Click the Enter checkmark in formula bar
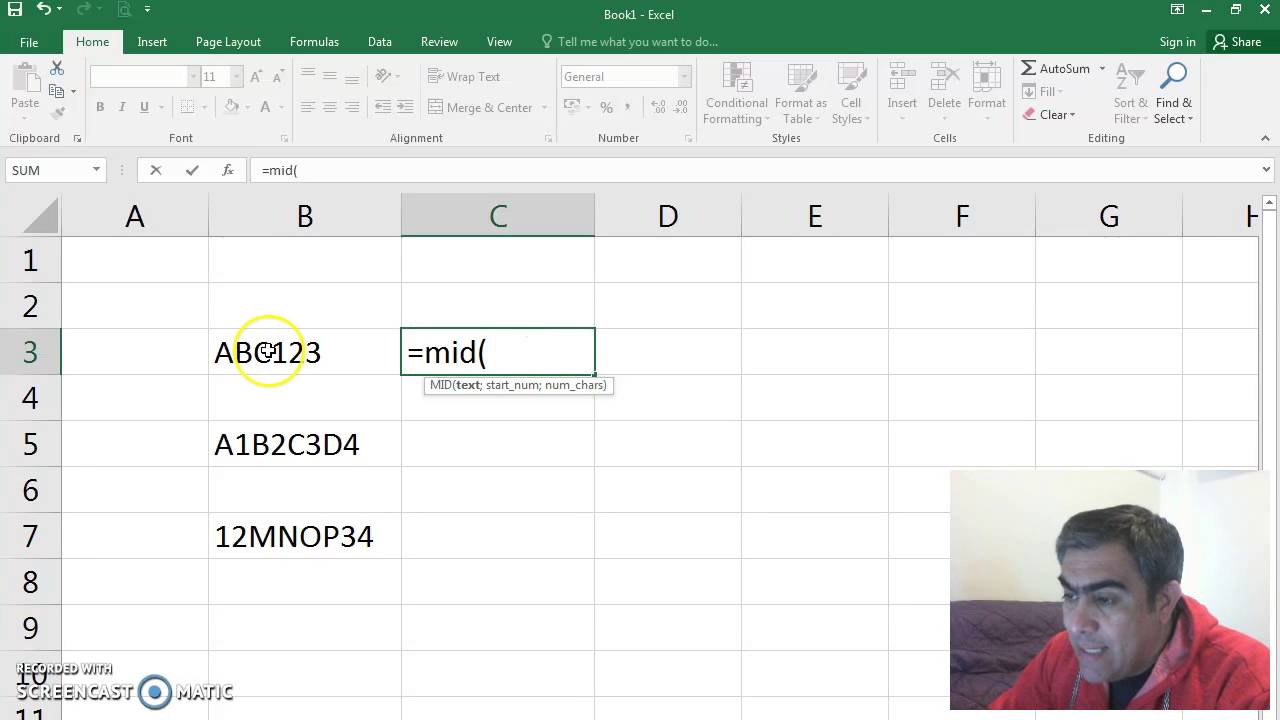This screenshot has height=720, width=1280. (192, 170)
